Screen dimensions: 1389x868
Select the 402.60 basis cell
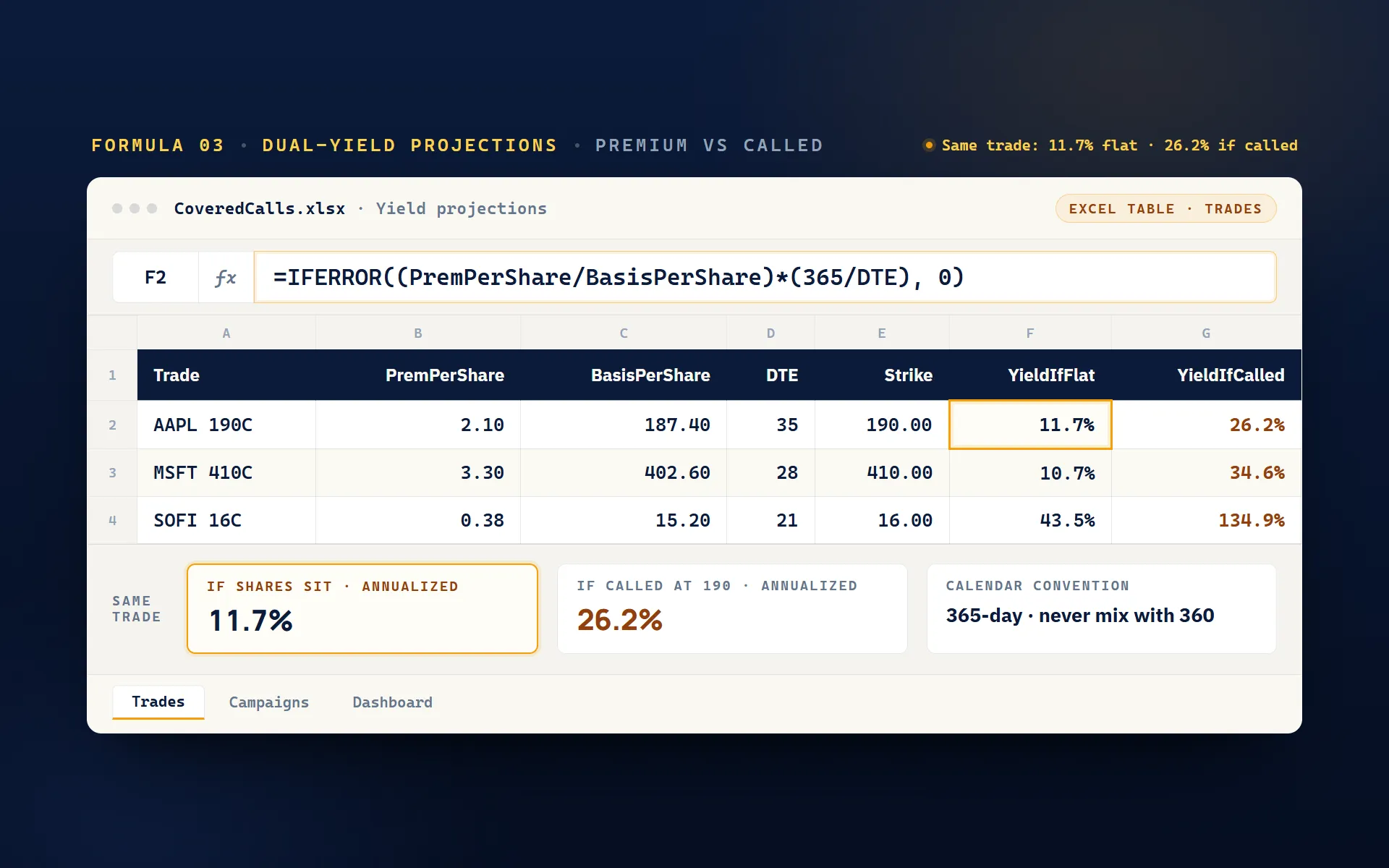624,472
